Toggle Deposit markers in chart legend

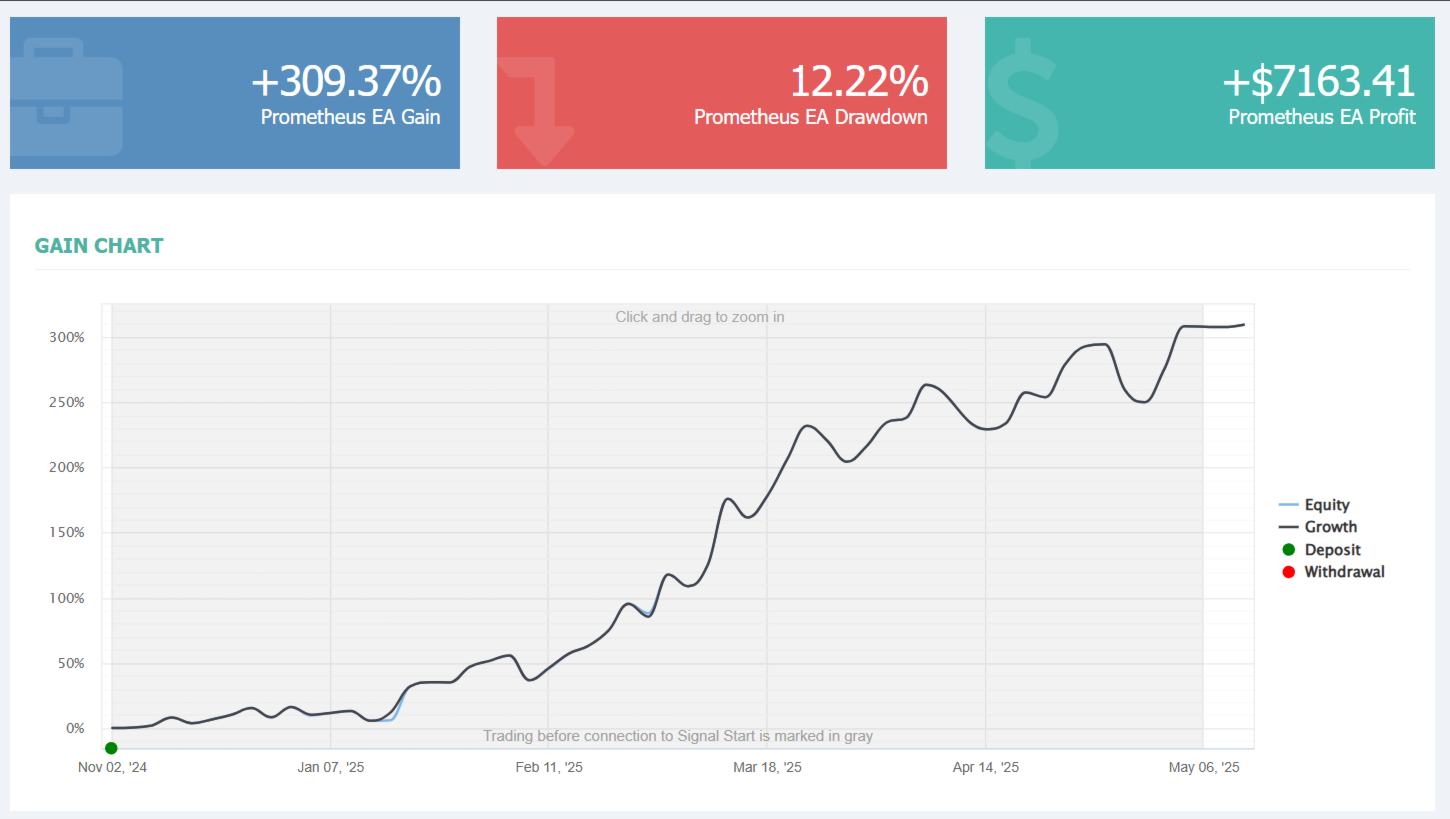1321,549
